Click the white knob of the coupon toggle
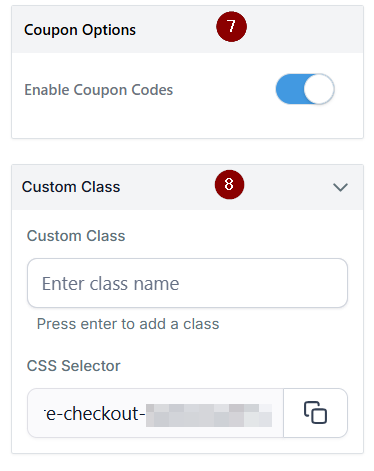 pos(319,89)
